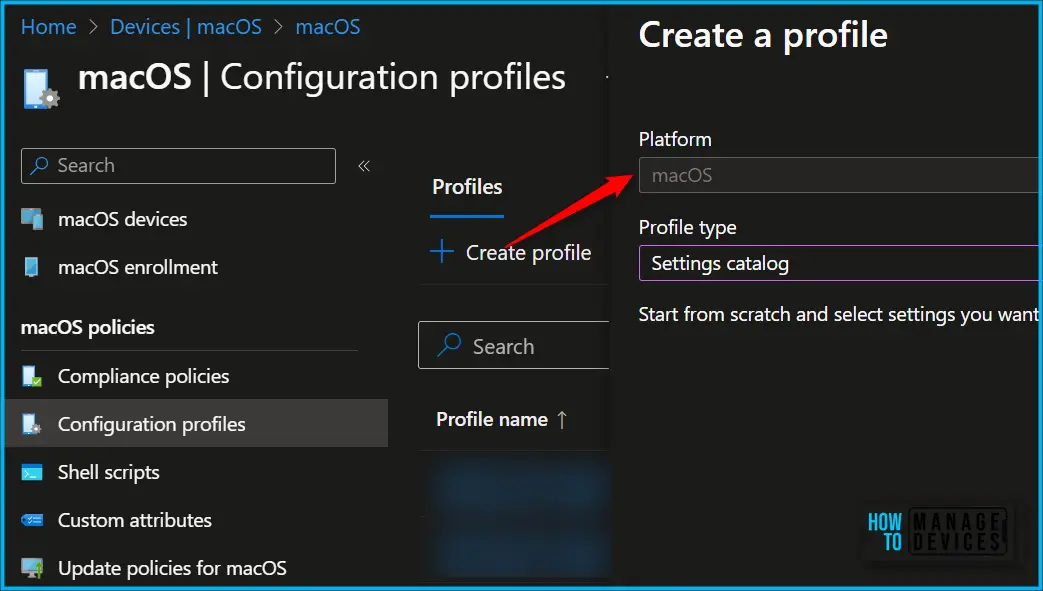Open the Platform macOS dropdown
The height and width of the screenshot is (591, 1043).
click(x=838, y=175)
